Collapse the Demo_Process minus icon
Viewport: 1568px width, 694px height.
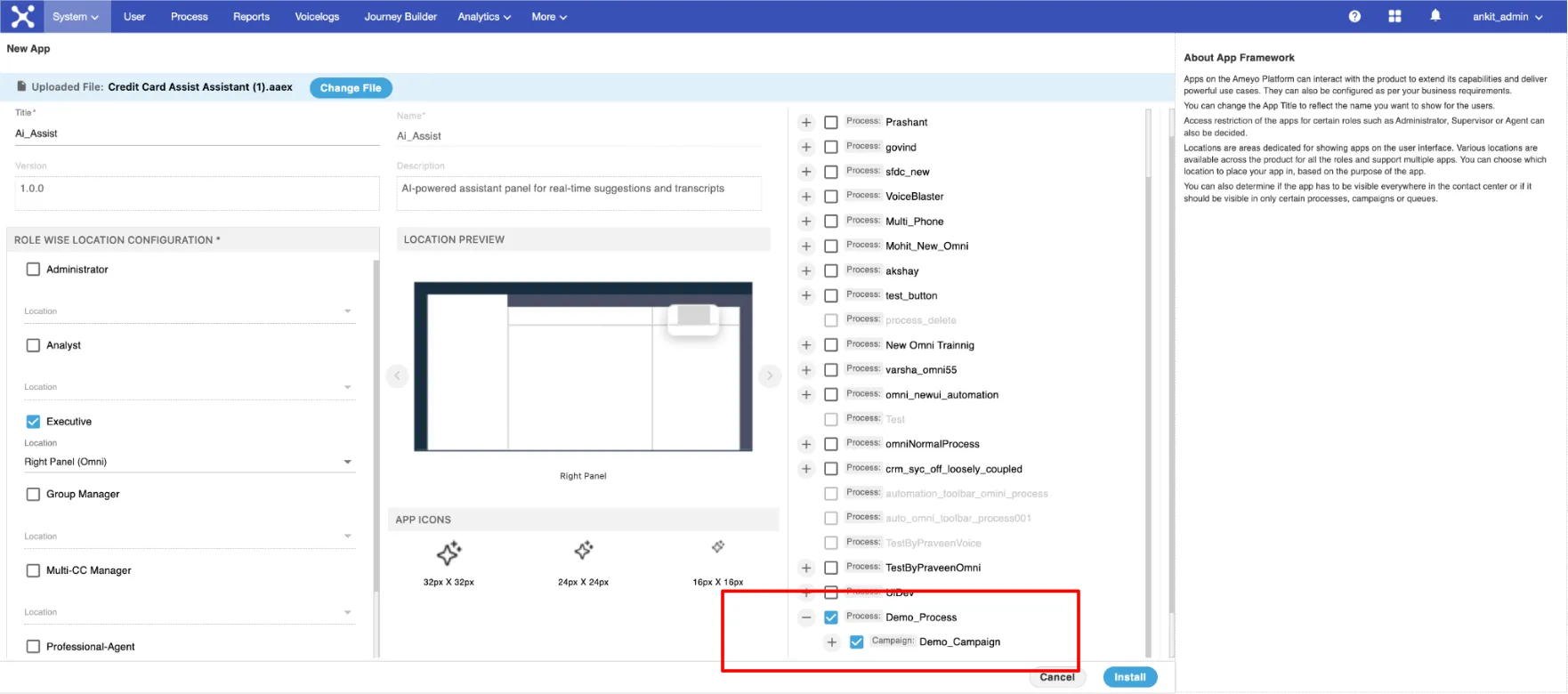806,617
